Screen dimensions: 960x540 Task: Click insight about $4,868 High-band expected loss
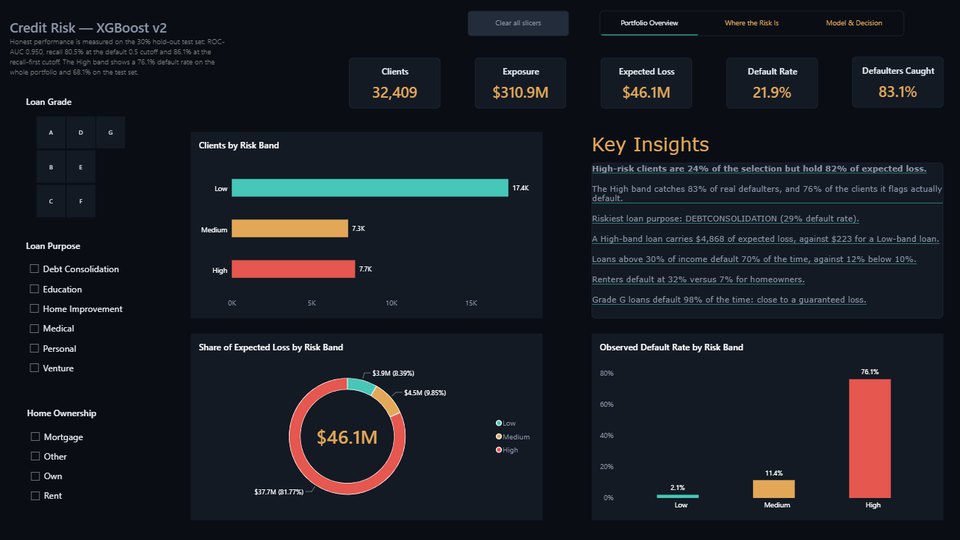tap(765, 239)
